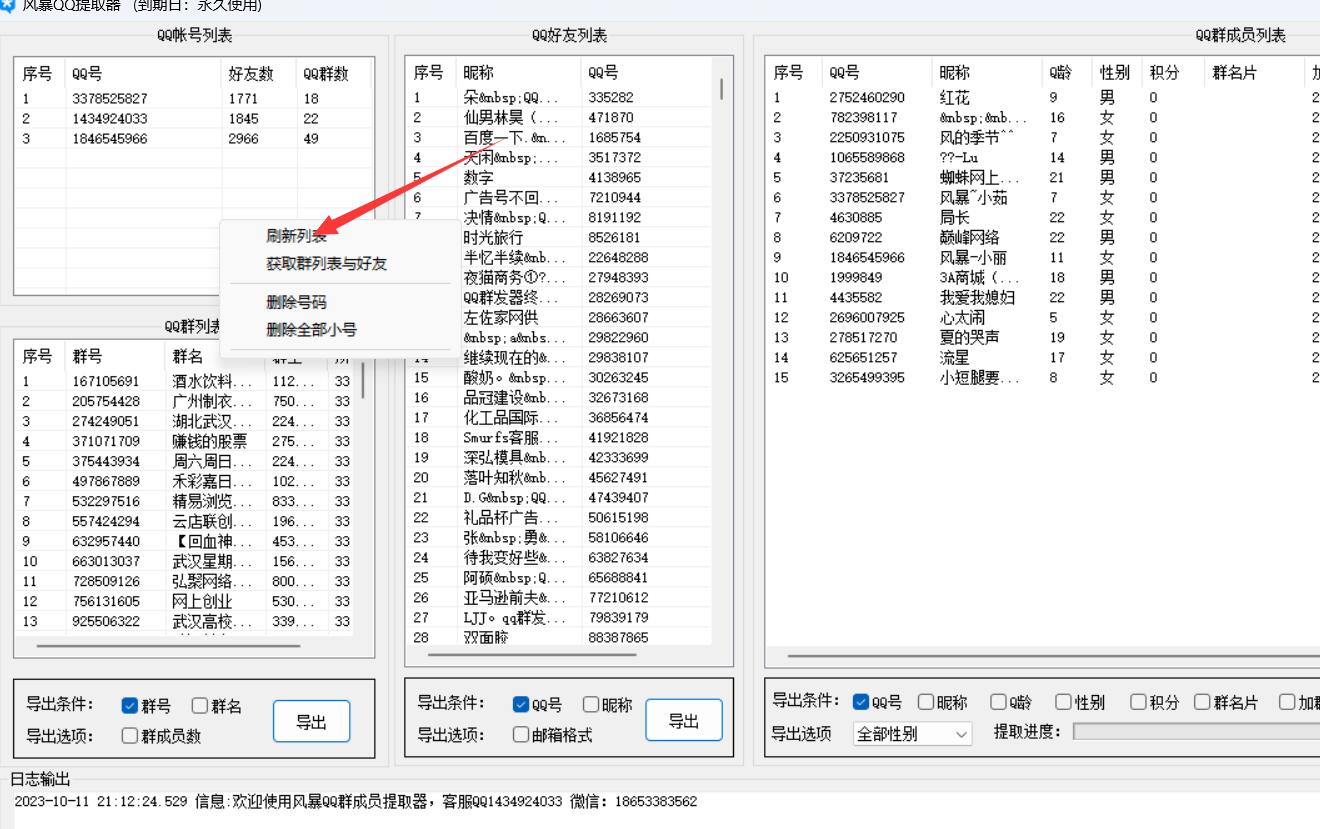1320x829 pixels.
Task: Click Q龄 column header in member list
Action: 1067,73
